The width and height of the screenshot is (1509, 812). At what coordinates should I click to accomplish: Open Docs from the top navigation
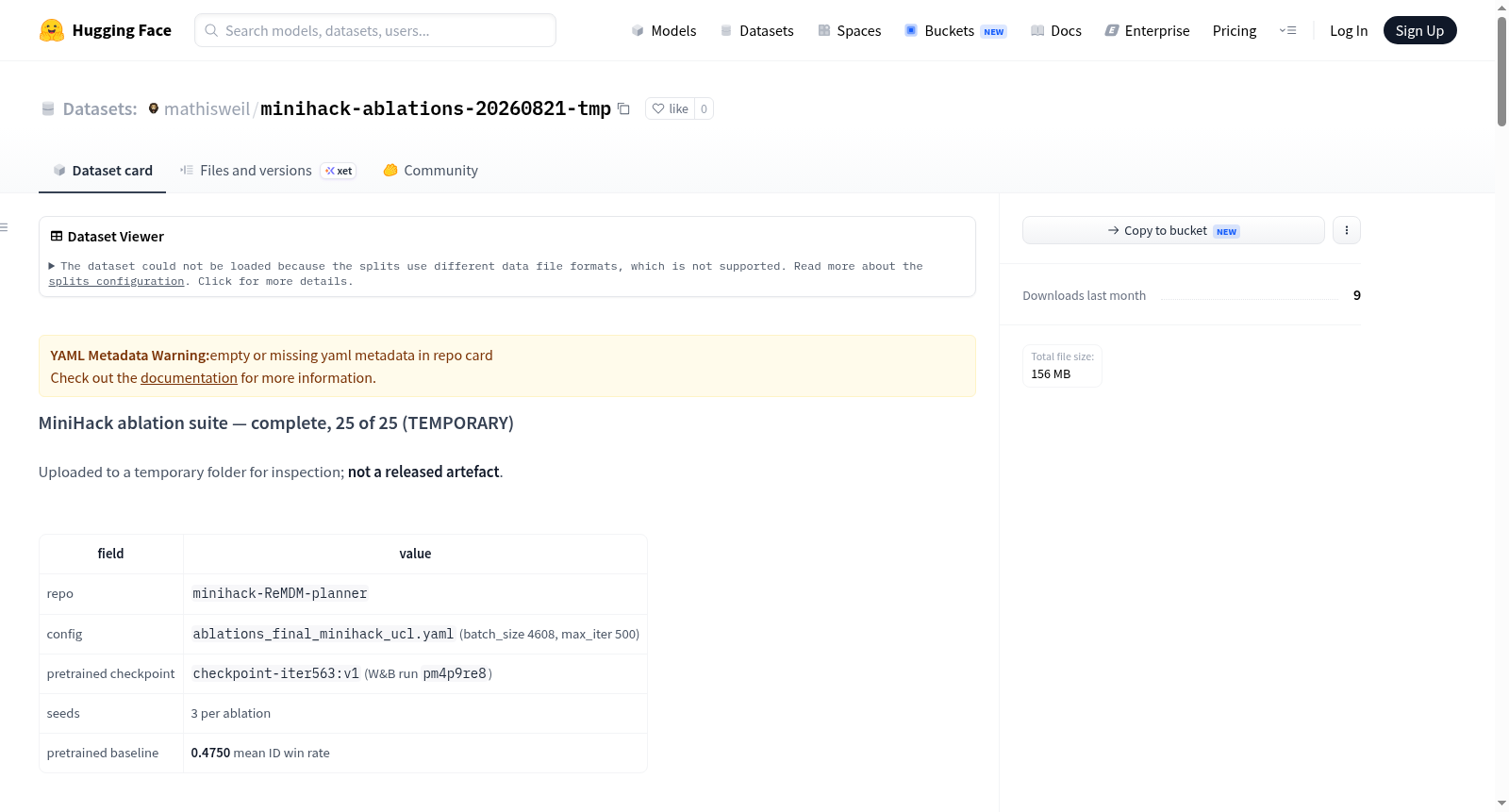pyautogui.click(x=1055, y=30)
